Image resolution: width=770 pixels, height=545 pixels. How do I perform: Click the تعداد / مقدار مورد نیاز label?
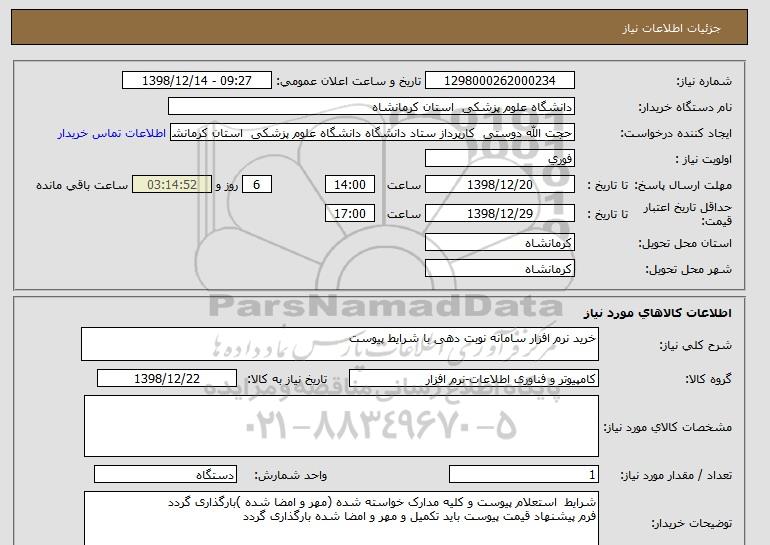[676, 475]
